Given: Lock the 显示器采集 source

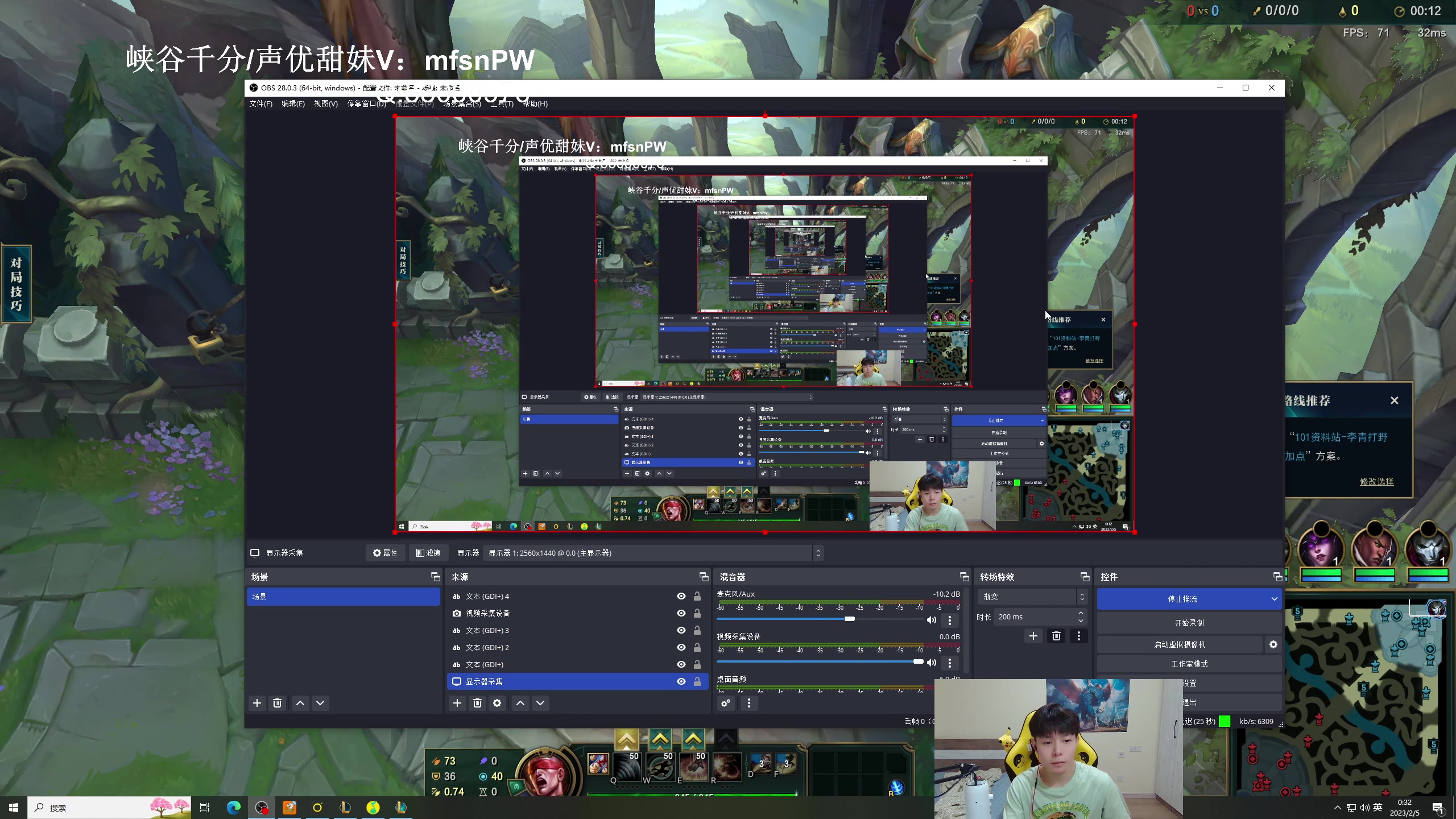Looking at the screenshot, I should click(697, 681).
